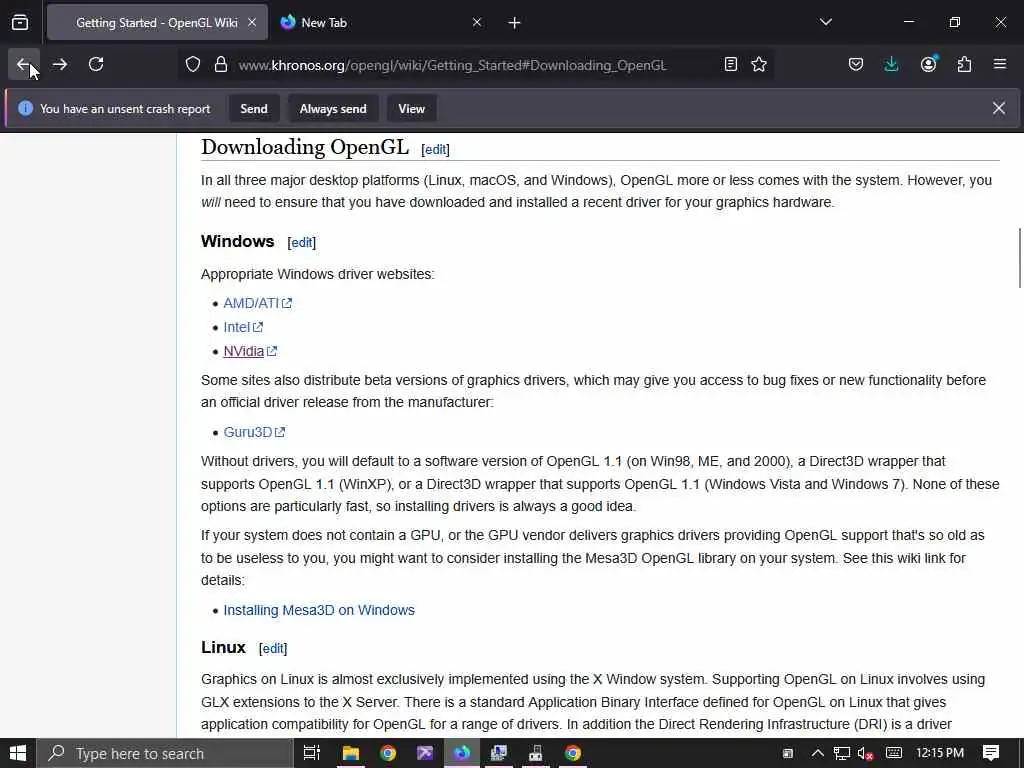Open the downloads panel
This screenshot has width=1024, height=768.
pyautogui.click(x=891, y=65)
